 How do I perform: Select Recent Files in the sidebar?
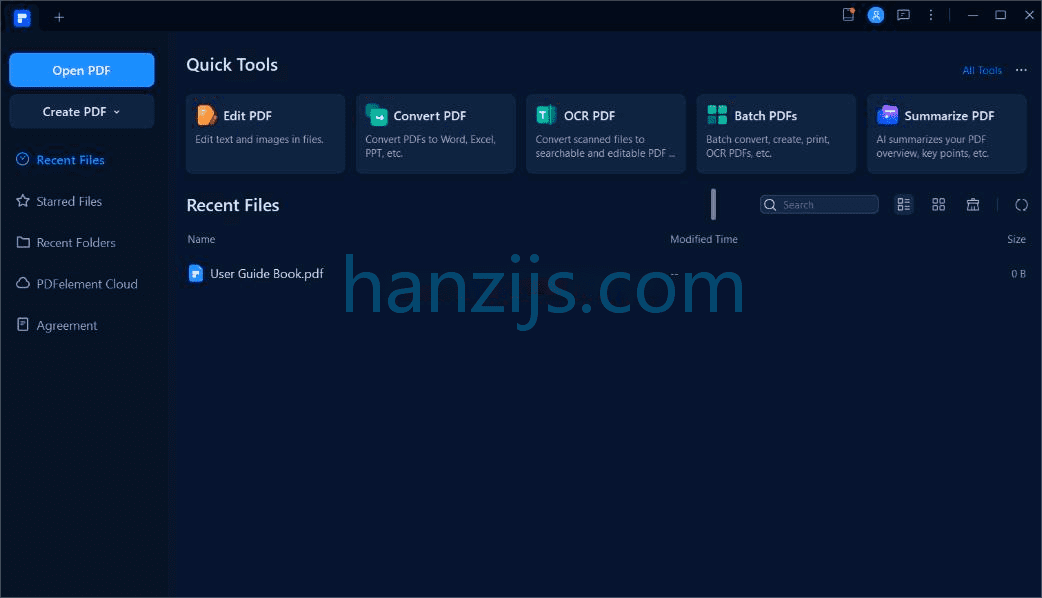point(70,160)
